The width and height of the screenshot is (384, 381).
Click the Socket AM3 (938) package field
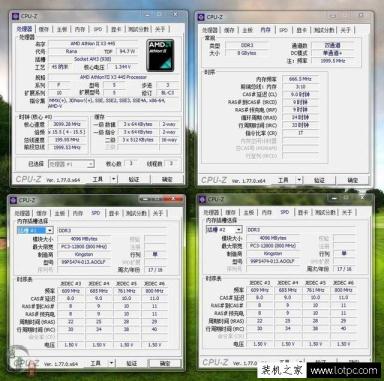point(93,59)
